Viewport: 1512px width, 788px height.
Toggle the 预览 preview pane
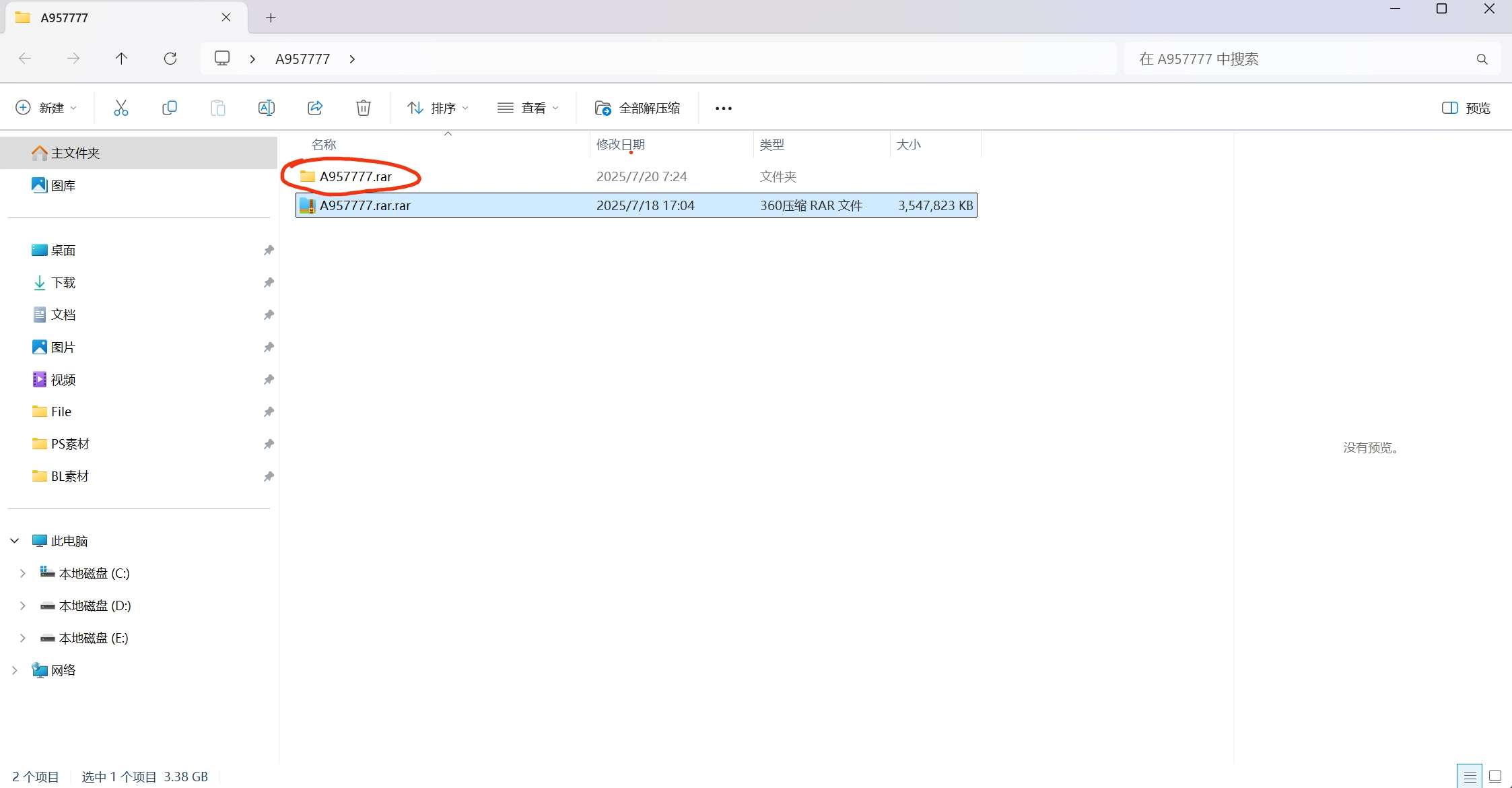click(1466, 108)
